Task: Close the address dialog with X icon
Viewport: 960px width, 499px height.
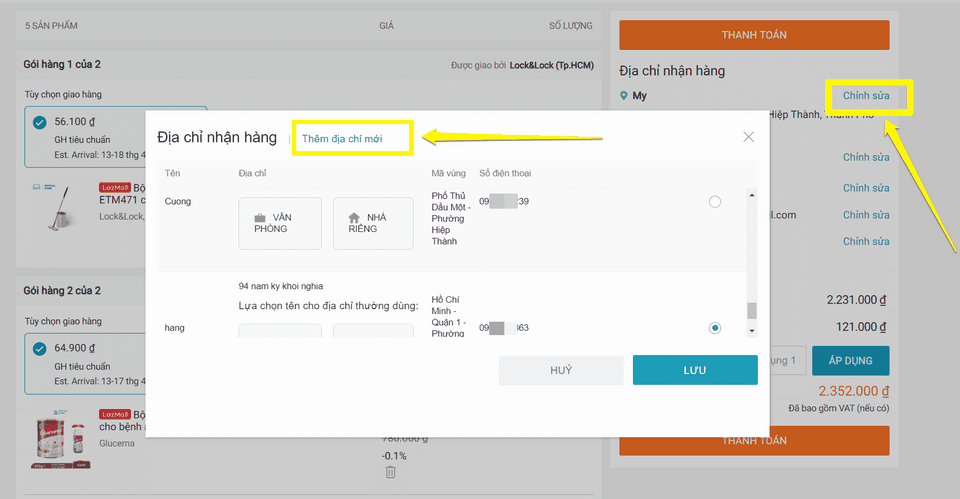Action: pyautogui.click(x=748, y=137)
